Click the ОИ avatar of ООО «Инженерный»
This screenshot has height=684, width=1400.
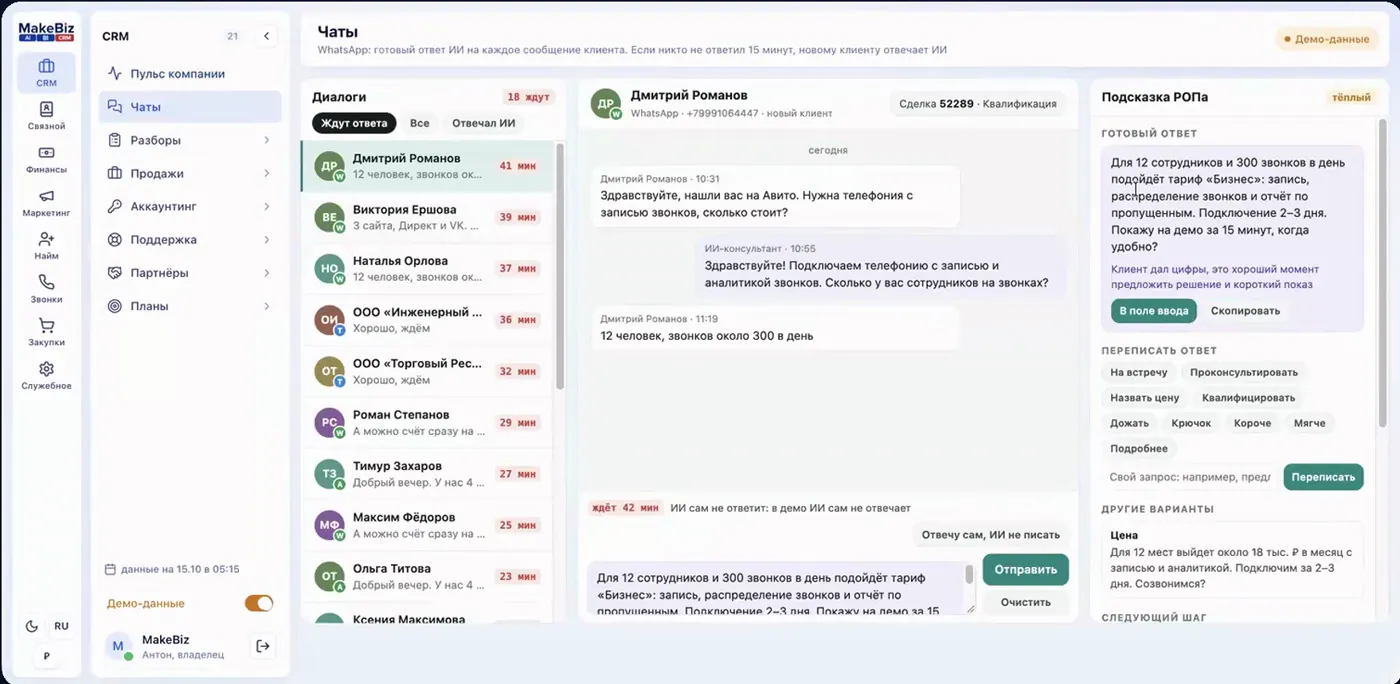point(329,320)
